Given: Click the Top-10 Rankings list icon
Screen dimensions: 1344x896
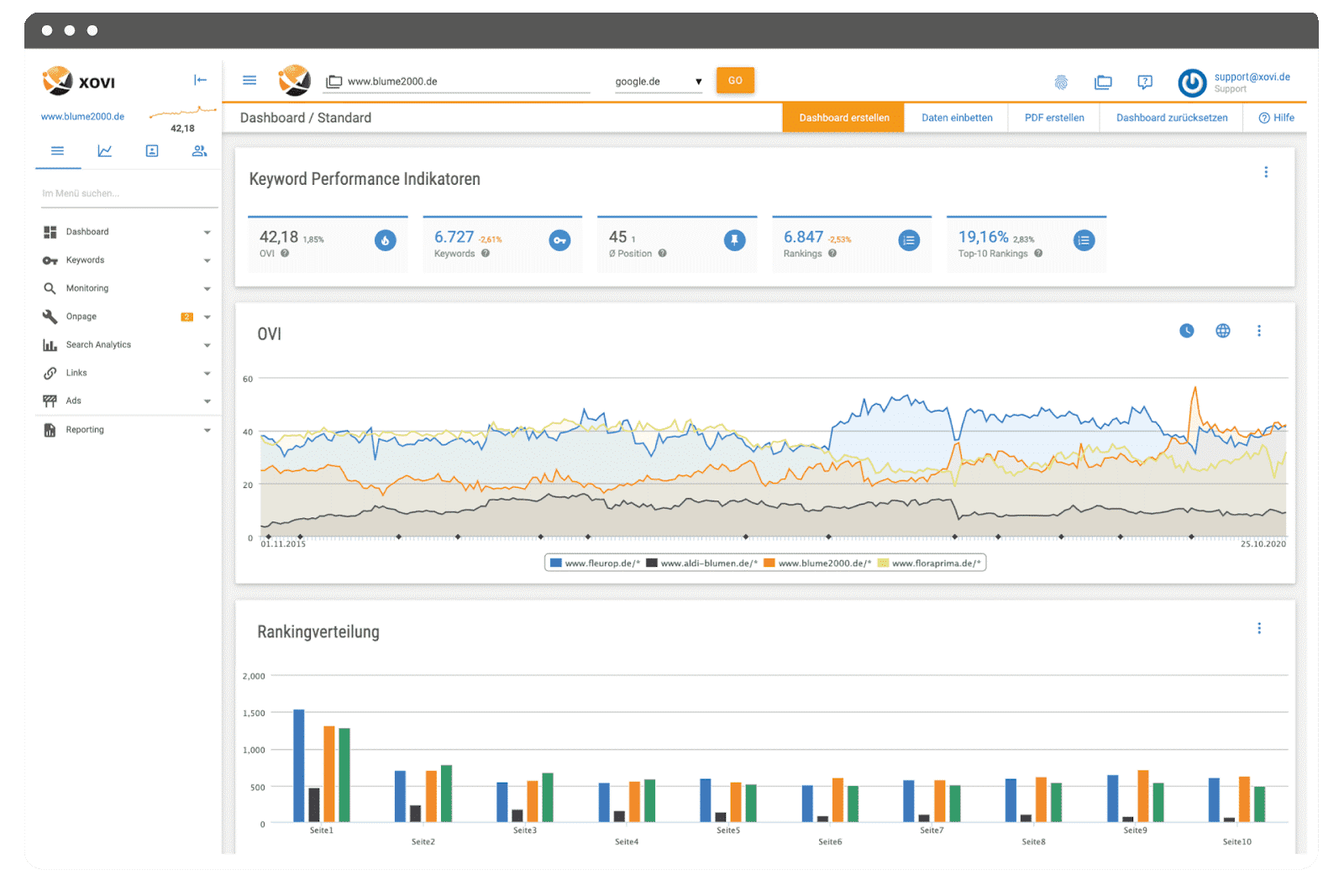Looking at the screenshot, I should tap(1084, 240).
